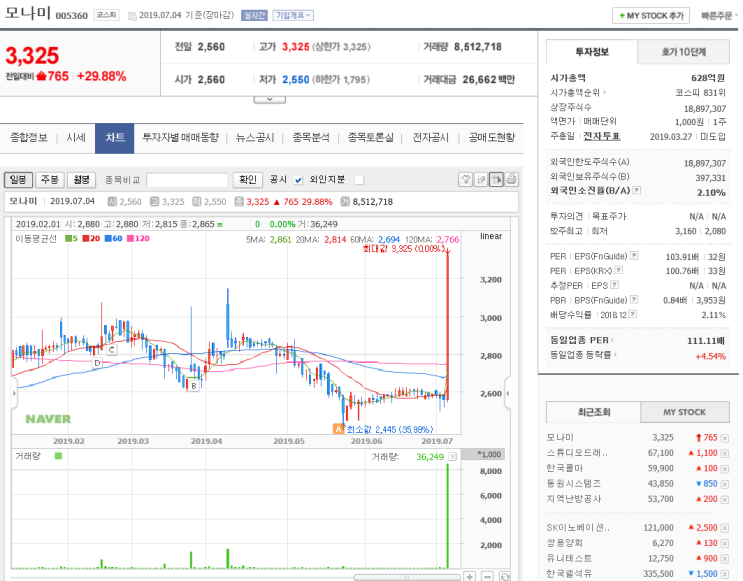This screenshot has width=743, height=581.
Task: Click marker C on the price chart
Action: click(x=112, y=350)
